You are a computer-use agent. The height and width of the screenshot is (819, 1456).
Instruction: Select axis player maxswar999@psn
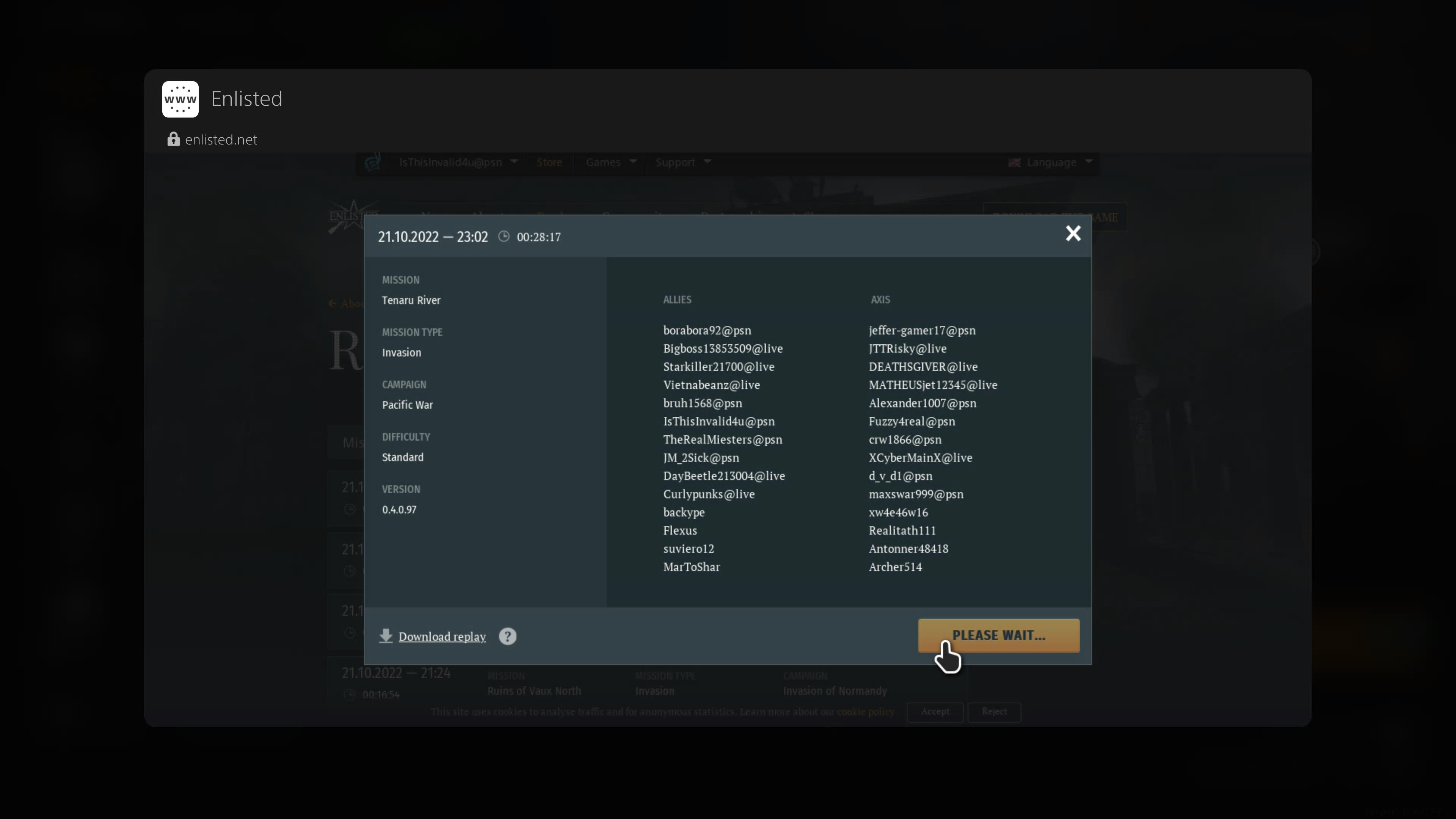click(916, 494)
